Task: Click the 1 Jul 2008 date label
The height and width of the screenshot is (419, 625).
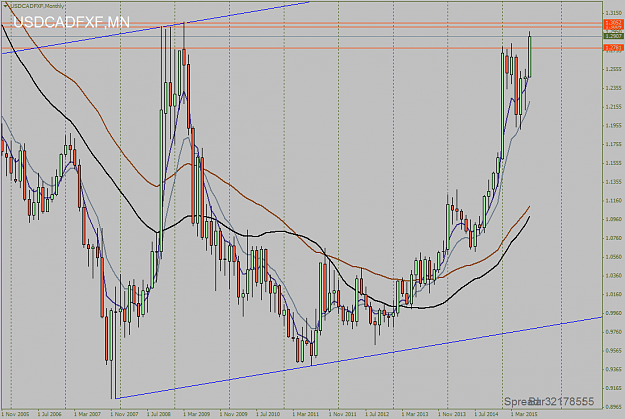Action: tap(161, 414)
